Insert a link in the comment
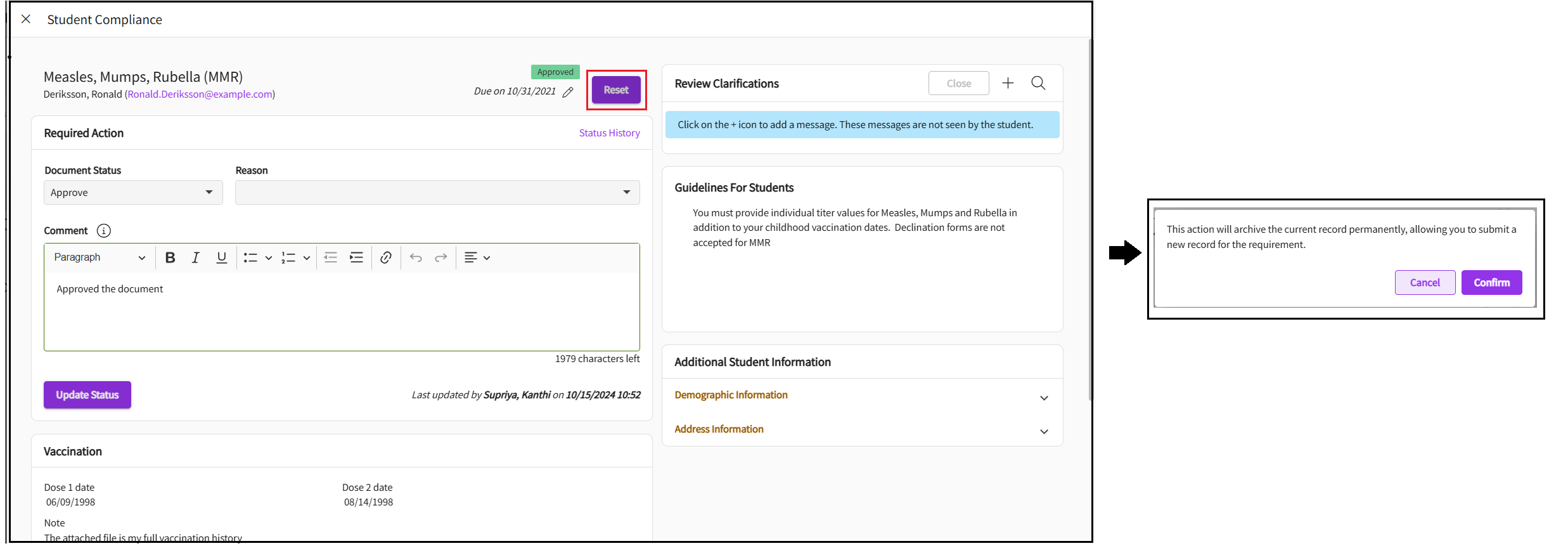Image resolution: width=1568 pixels, height=553 pixels. 385,257
